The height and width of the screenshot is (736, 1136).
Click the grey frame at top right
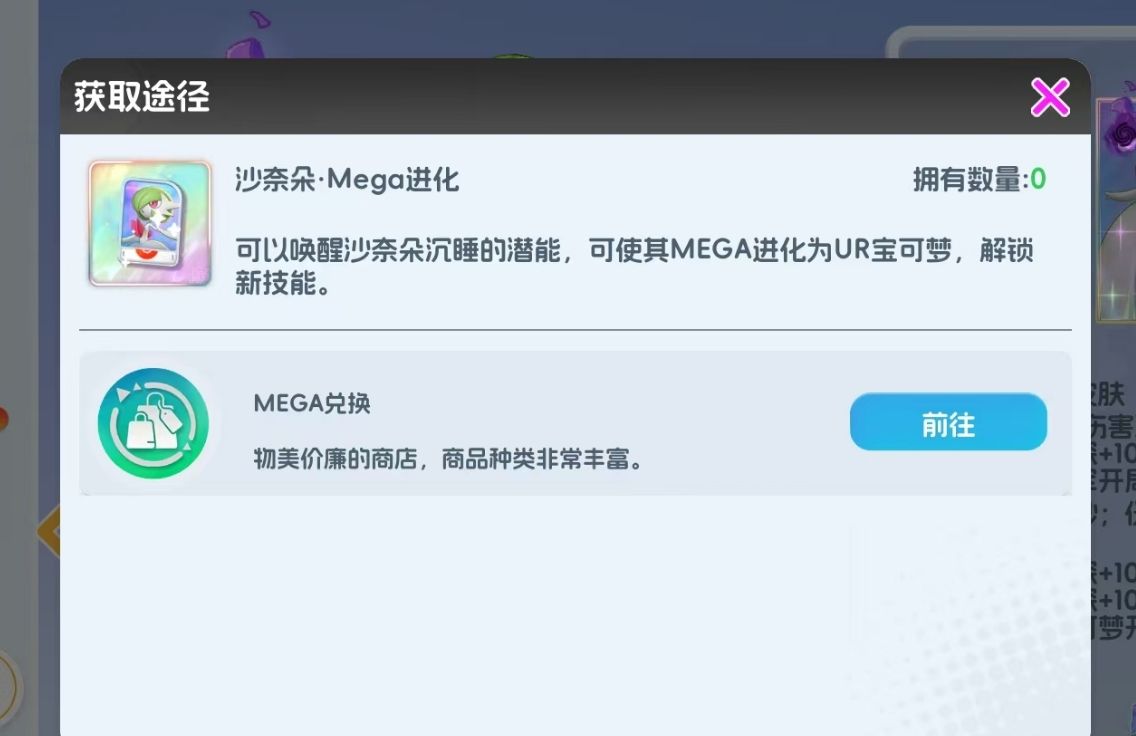1011,41
